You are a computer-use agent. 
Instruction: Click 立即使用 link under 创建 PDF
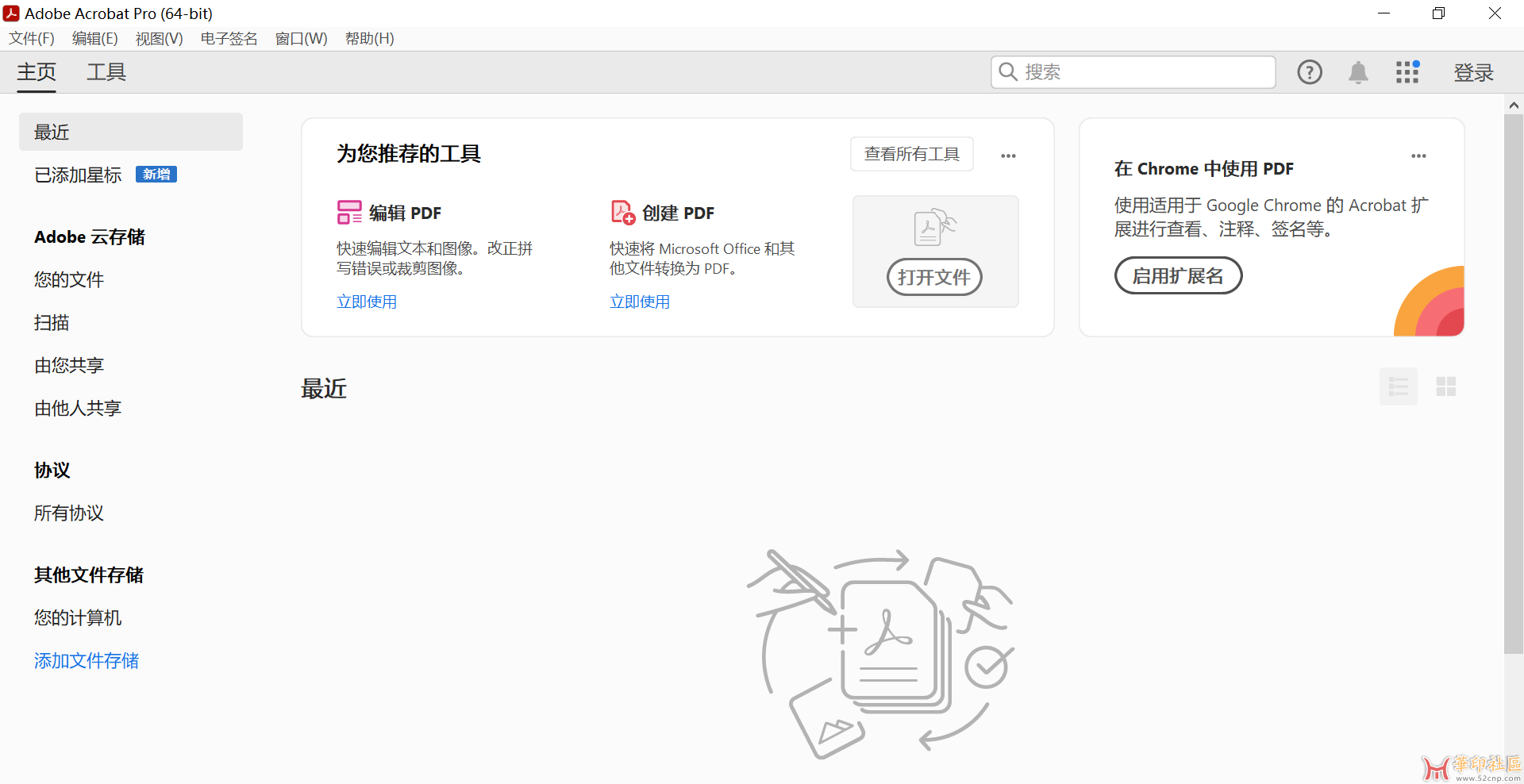[x=640, y=302]
